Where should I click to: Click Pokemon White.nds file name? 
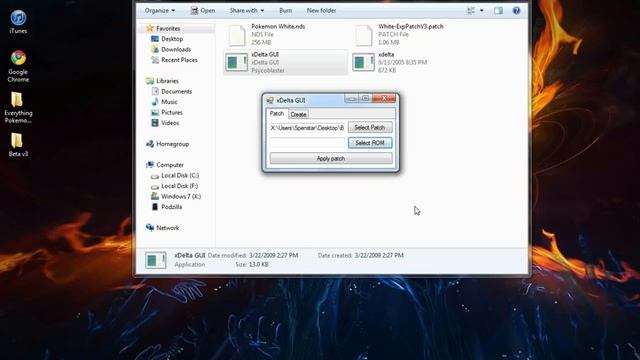tap(278, 27)
